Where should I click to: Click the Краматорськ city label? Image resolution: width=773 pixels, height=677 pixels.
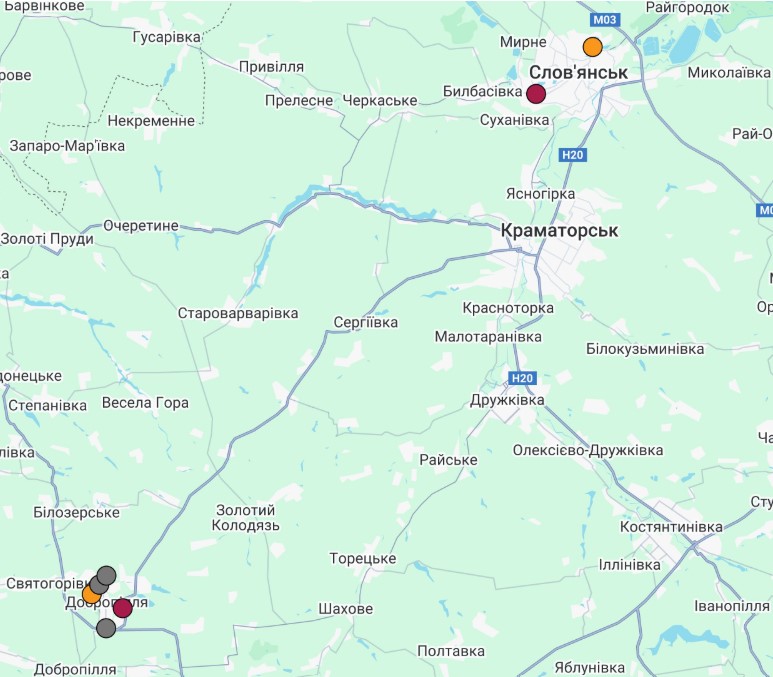(x=559, y=230)
